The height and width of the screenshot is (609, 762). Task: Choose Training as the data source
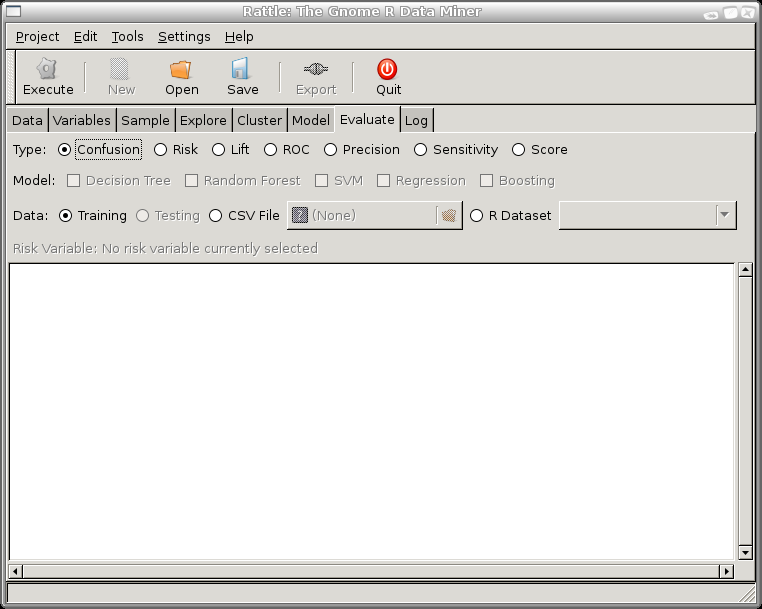tap(65, 215)
